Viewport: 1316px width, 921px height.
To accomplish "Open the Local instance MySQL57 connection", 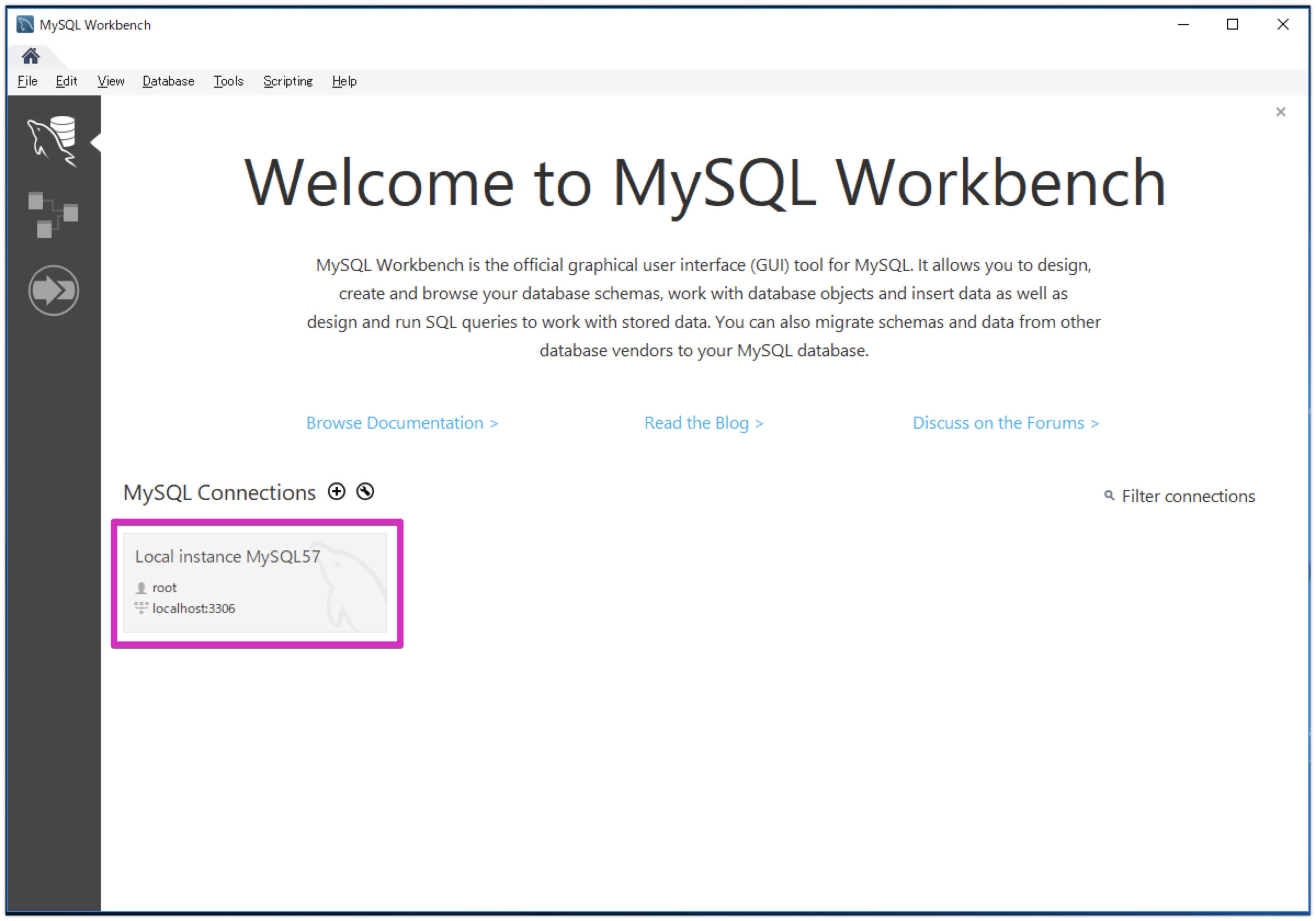I will pos(256,583).
